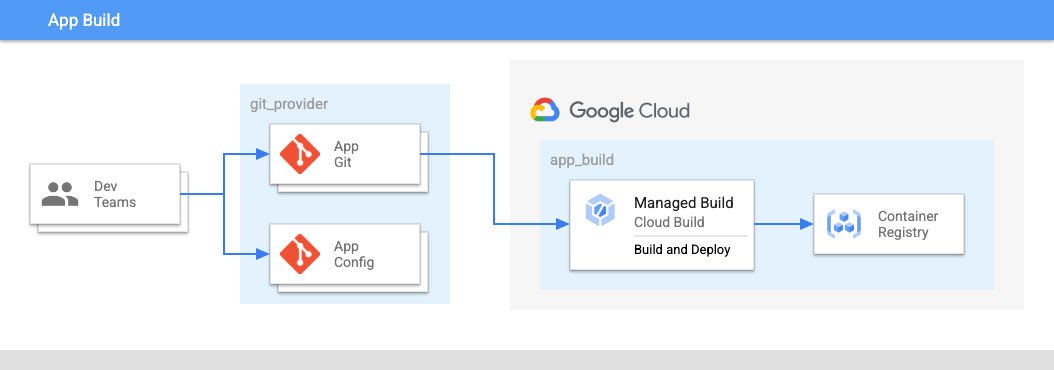The width and height of the screenshot is (1054, 370).
Task: Click the Google Cloud wordmark text
Action: click(x=629, y=110)
